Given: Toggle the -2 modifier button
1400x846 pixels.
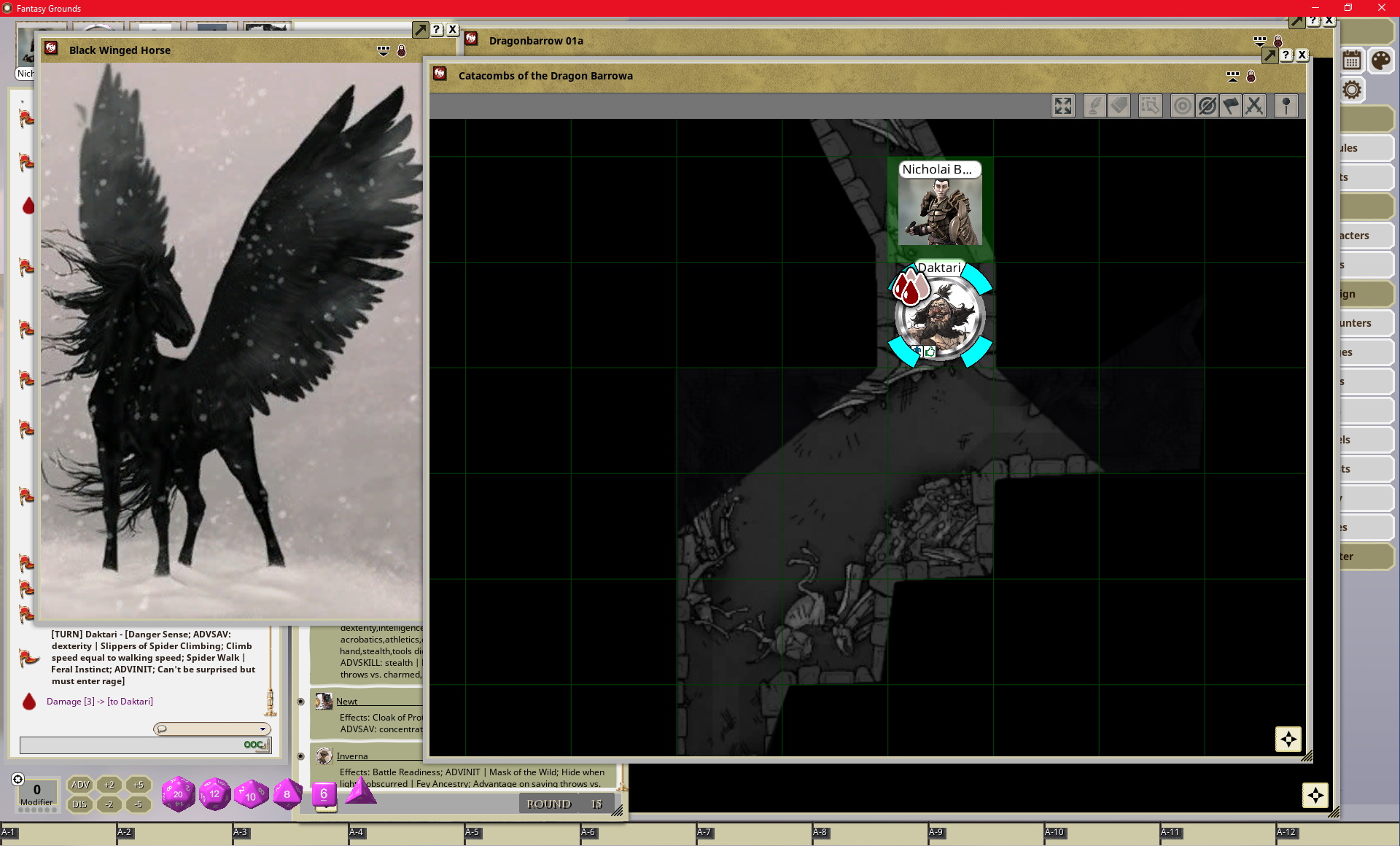Looking at the screenshot, I should click(x=109, y=804).
